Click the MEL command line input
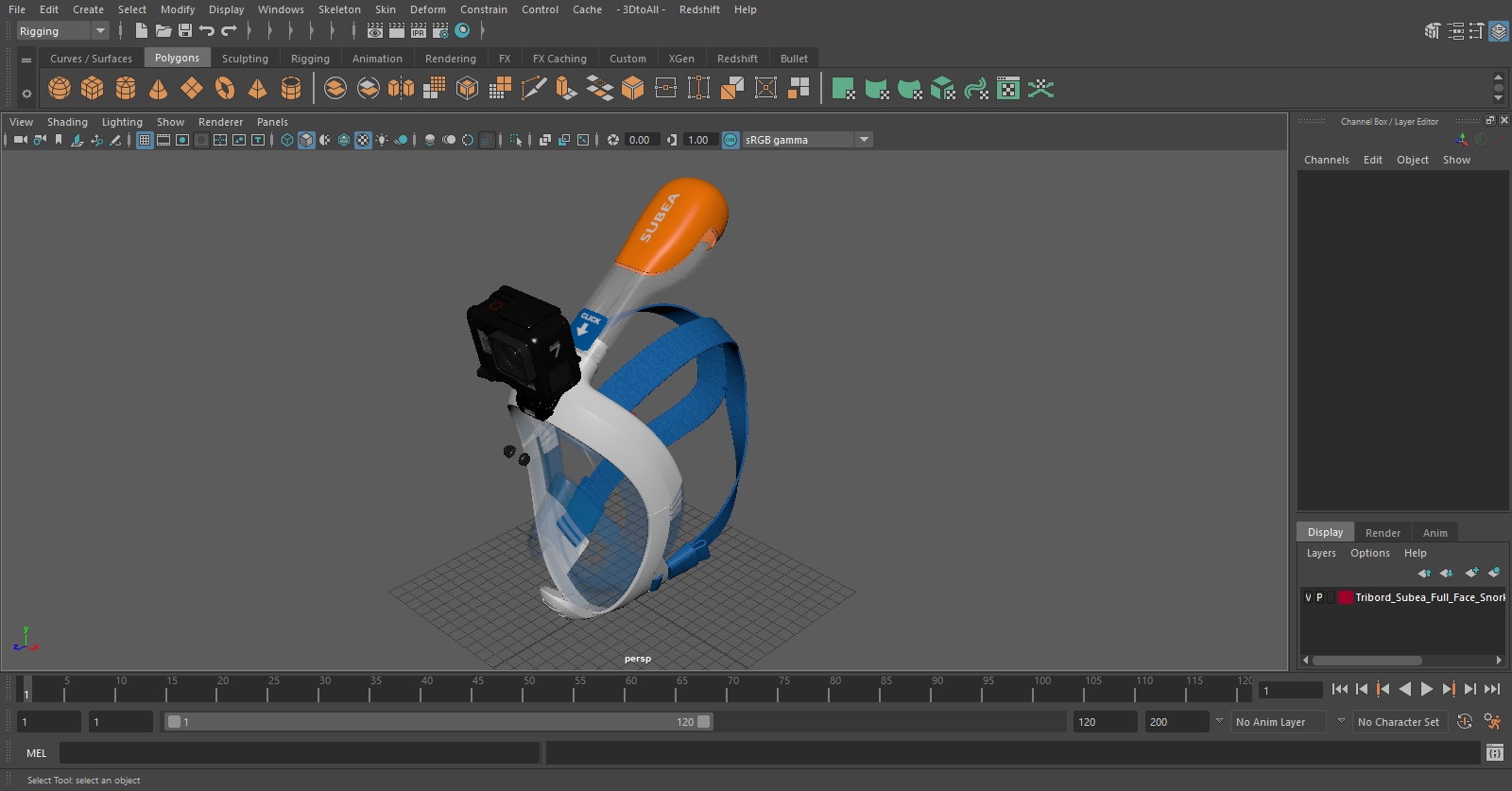The height and width of the screenshot is (791, 1512). (x=300, y=753)
